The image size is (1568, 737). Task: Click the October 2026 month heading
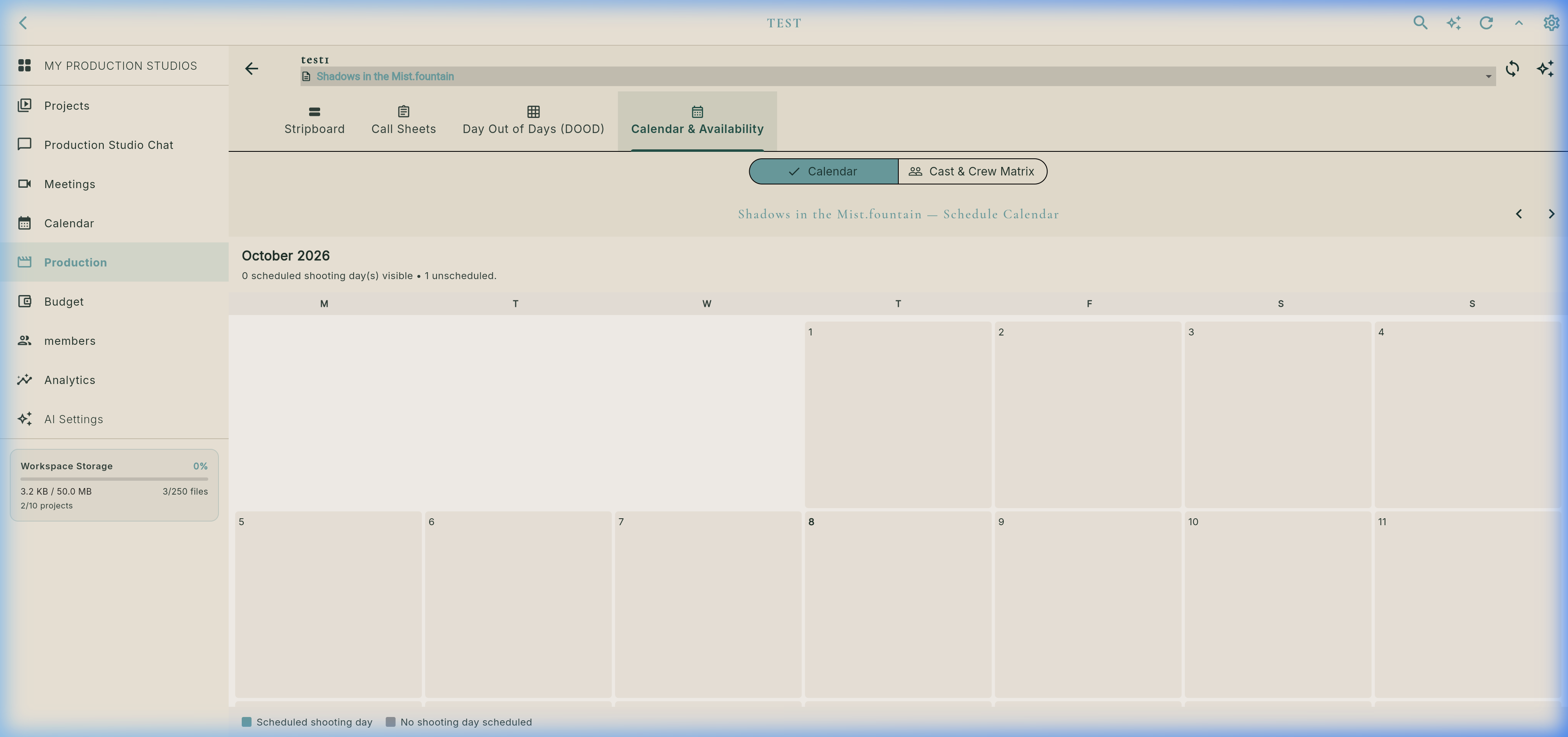[x=285, y=256]
